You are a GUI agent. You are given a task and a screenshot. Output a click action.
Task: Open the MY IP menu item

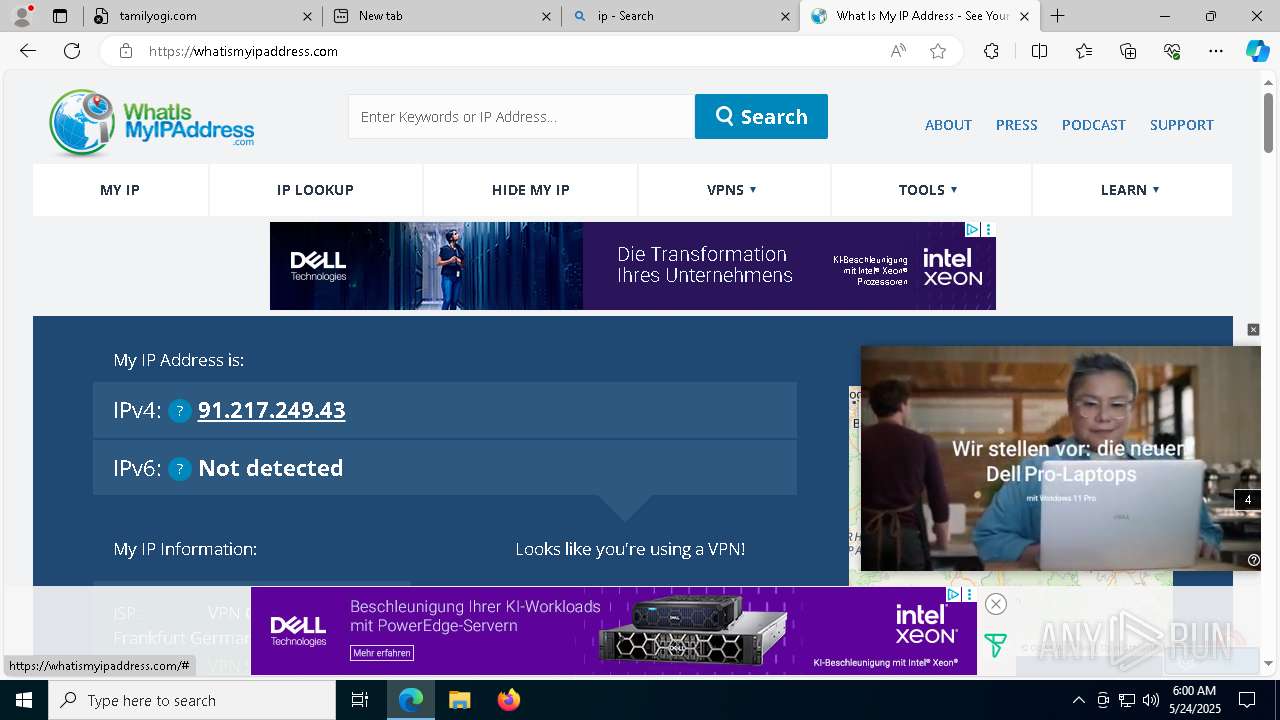coord(120,190)
